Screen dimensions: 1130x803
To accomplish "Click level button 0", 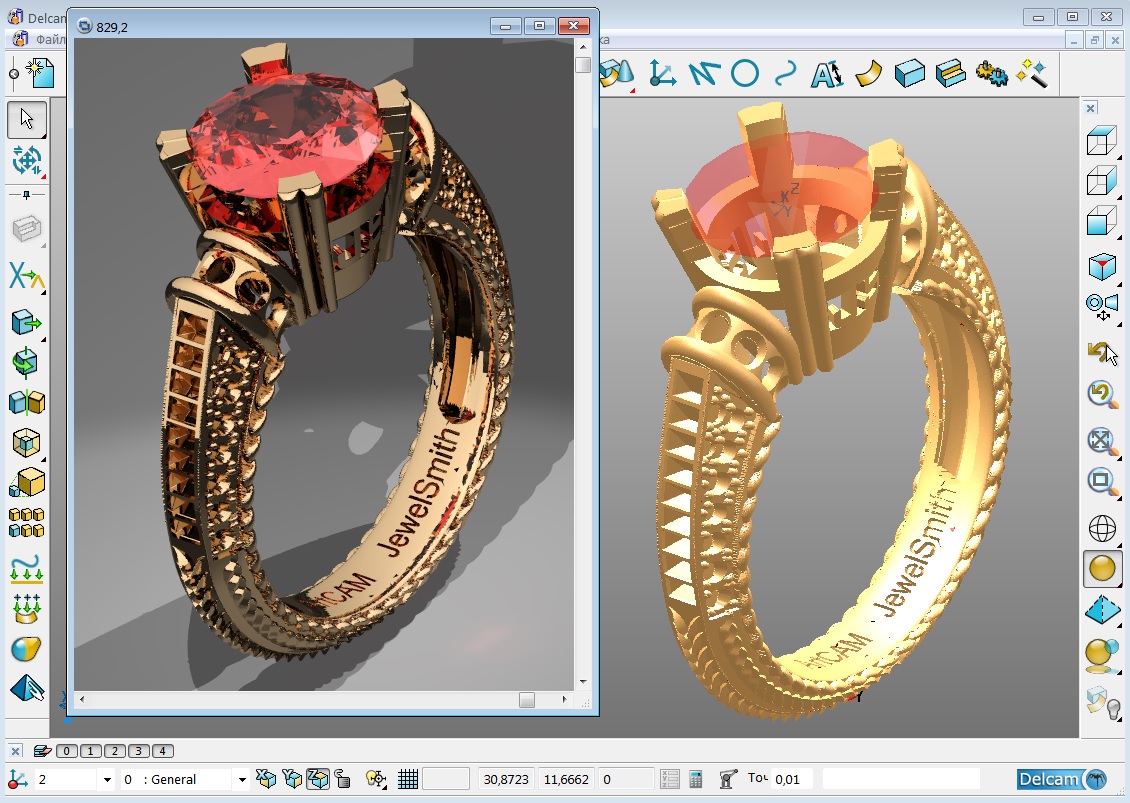I will tap(67, 751).
